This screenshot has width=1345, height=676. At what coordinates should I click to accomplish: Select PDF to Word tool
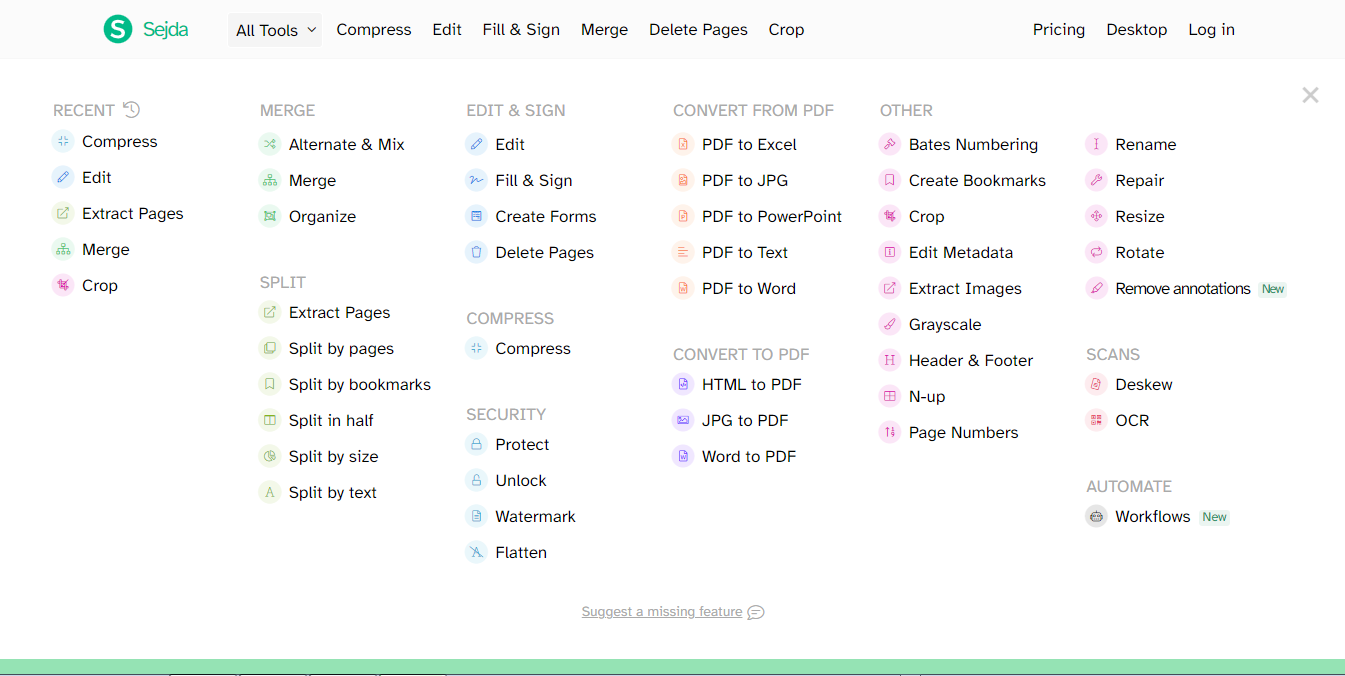734,288
